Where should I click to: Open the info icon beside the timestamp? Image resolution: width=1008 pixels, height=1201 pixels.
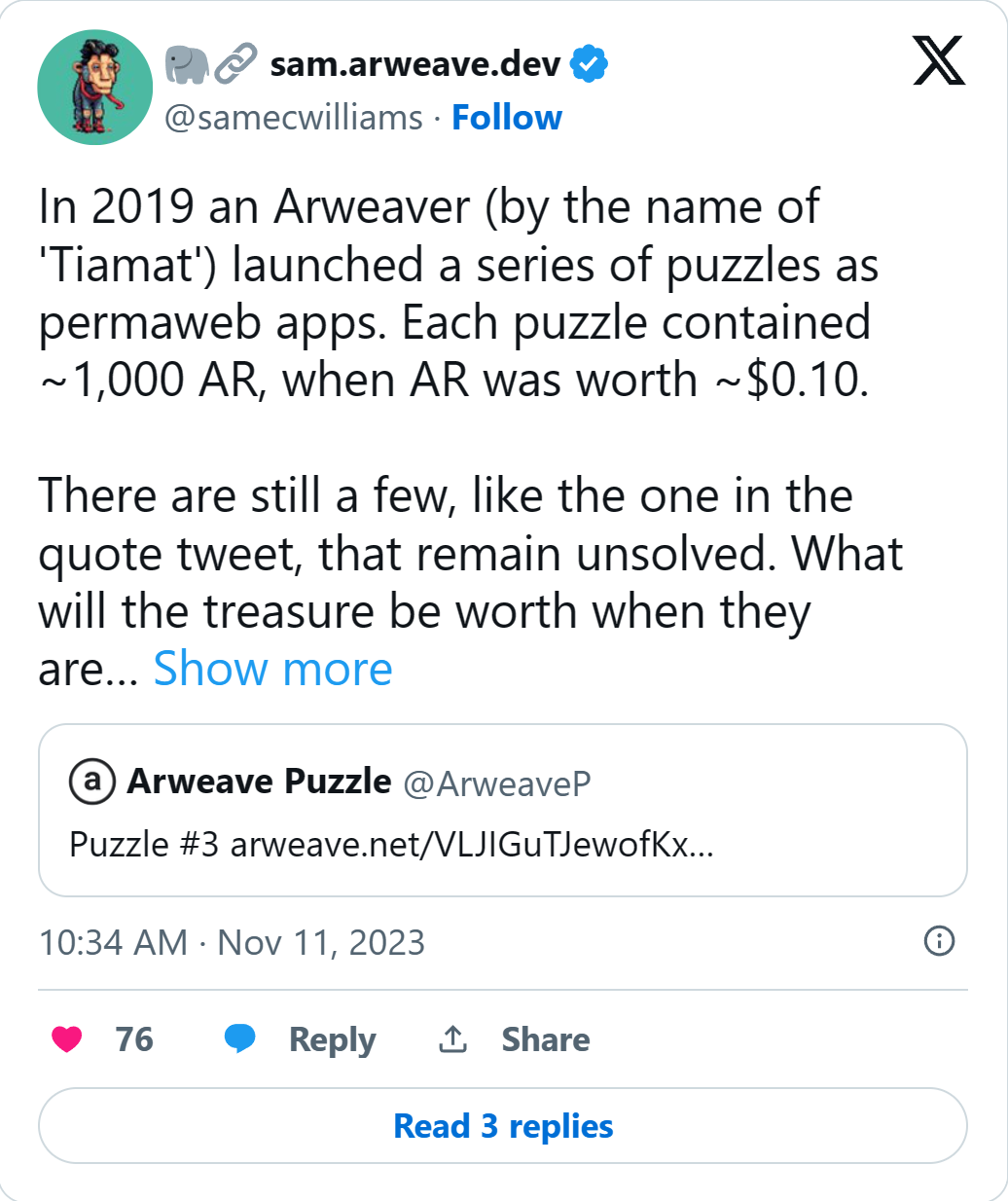point(941,941)
